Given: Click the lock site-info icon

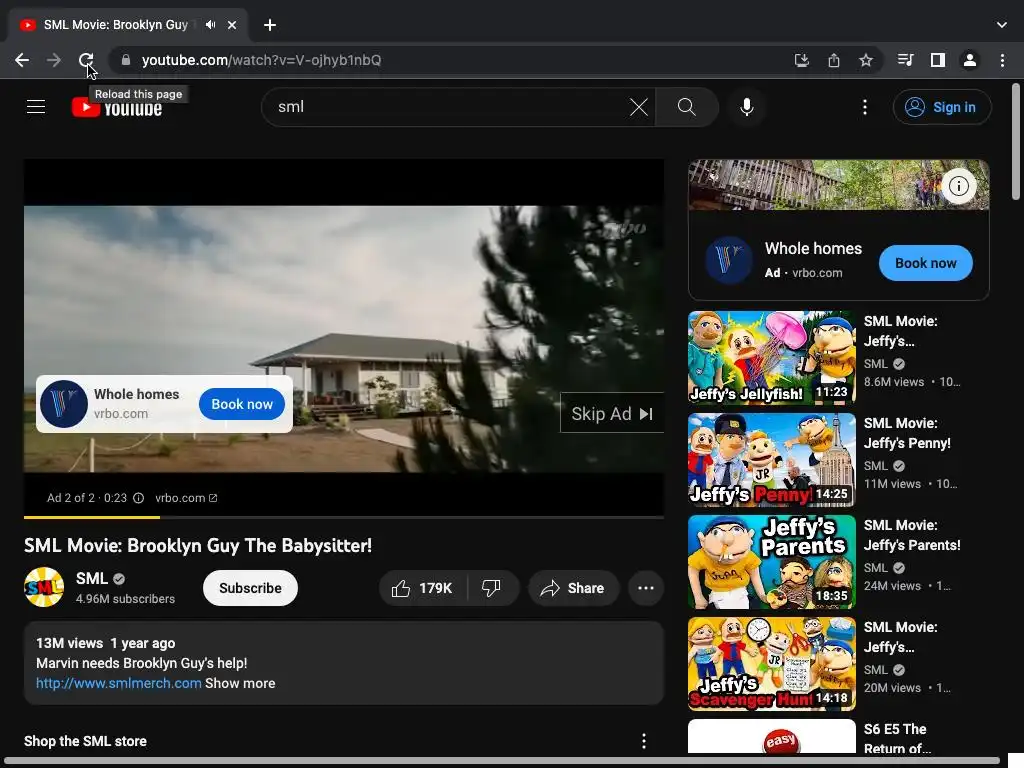Looking at the screenshot, I should pyautogui.click(x=126, y=60).
